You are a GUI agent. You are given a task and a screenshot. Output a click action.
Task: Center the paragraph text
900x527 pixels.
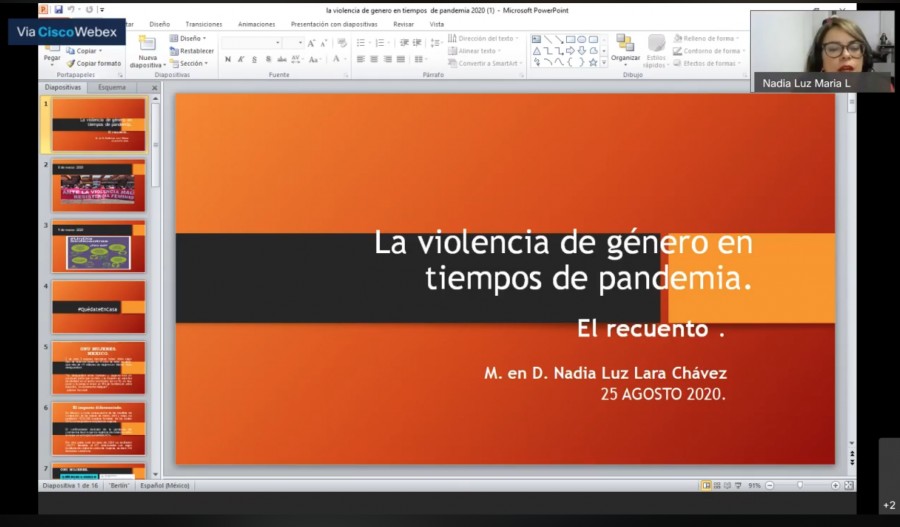pos(374,59)
